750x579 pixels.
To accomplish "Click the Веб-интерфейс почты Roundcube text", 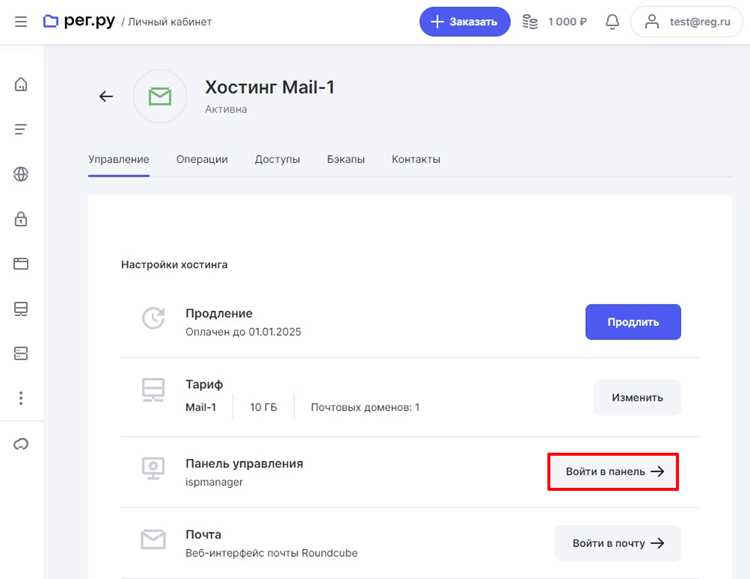I will (272, 553).
